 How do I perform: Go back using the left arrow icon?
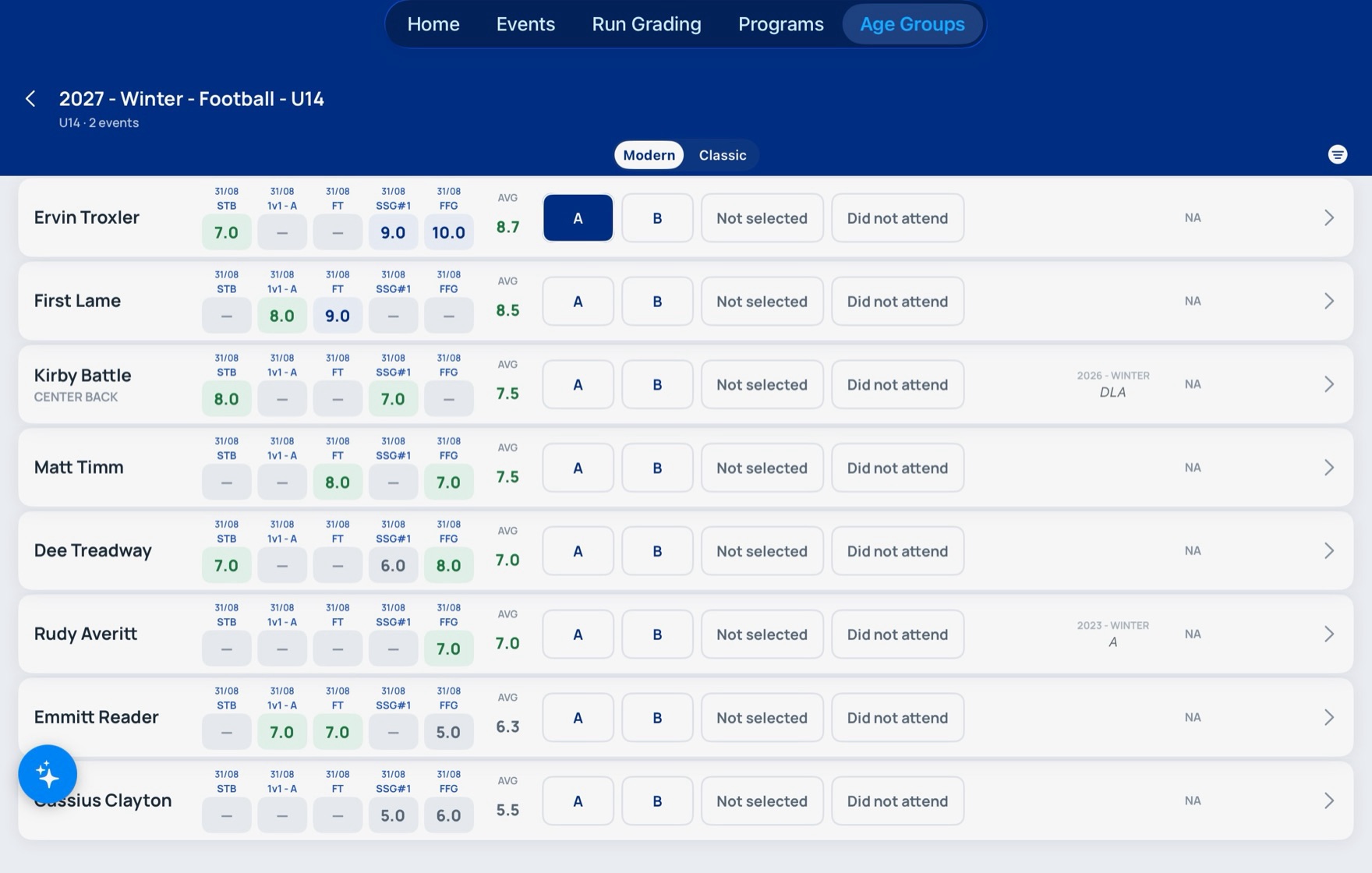(30, 98)
